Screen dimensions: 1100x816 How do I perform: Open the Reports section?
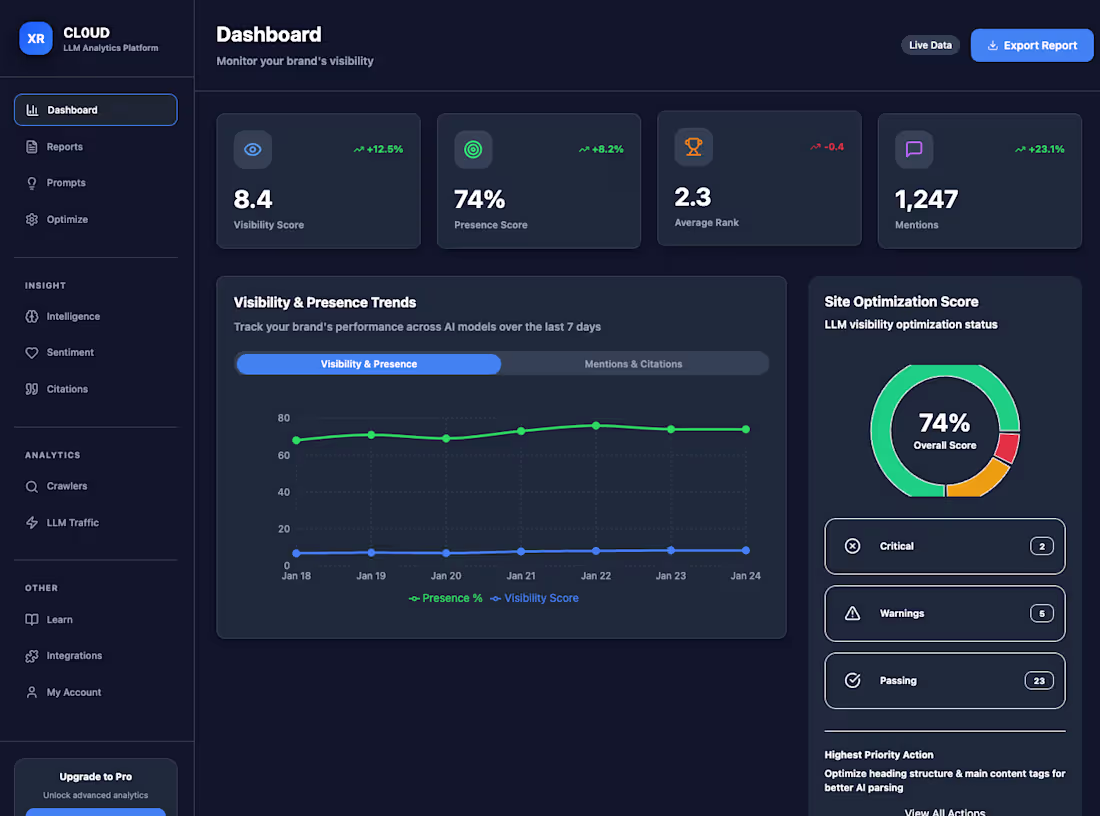65,146
